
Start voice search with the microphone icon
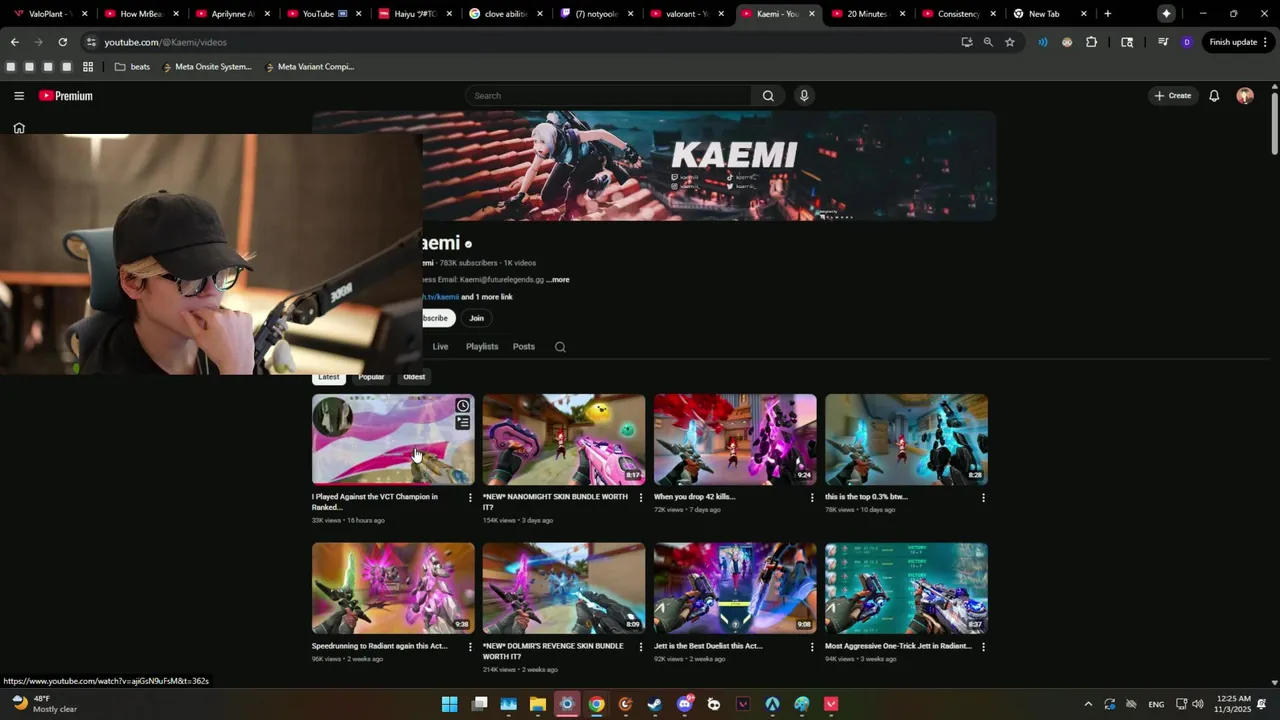(804, 96)
